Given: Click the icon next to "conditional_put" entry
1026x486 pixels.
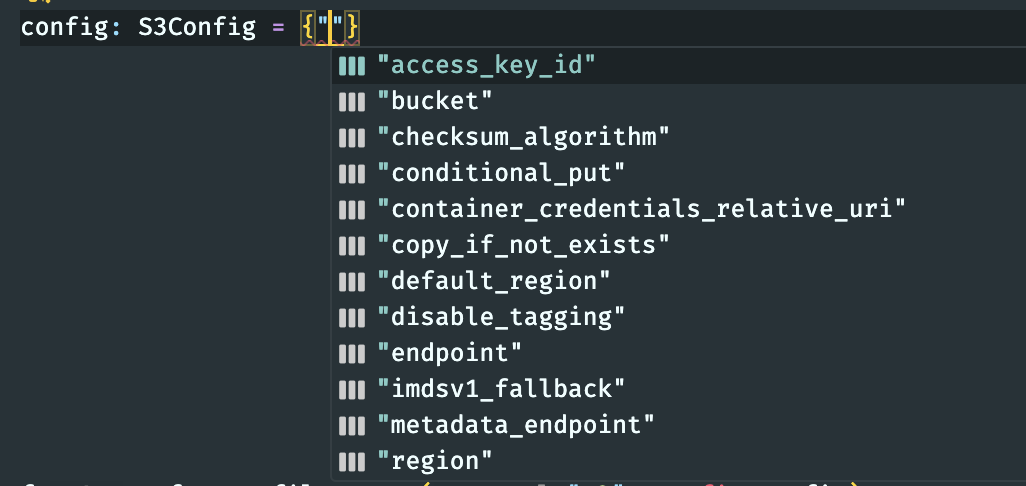Looking at the screenshot, I should click(350, 172).
